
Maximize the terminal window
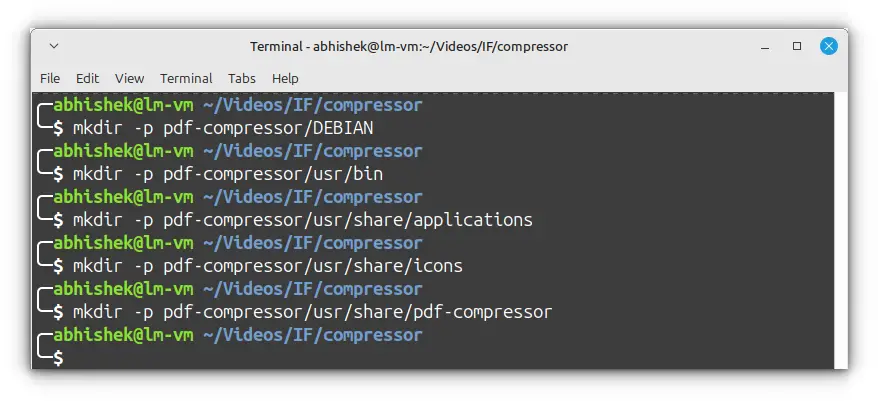[x=797, y=46]
